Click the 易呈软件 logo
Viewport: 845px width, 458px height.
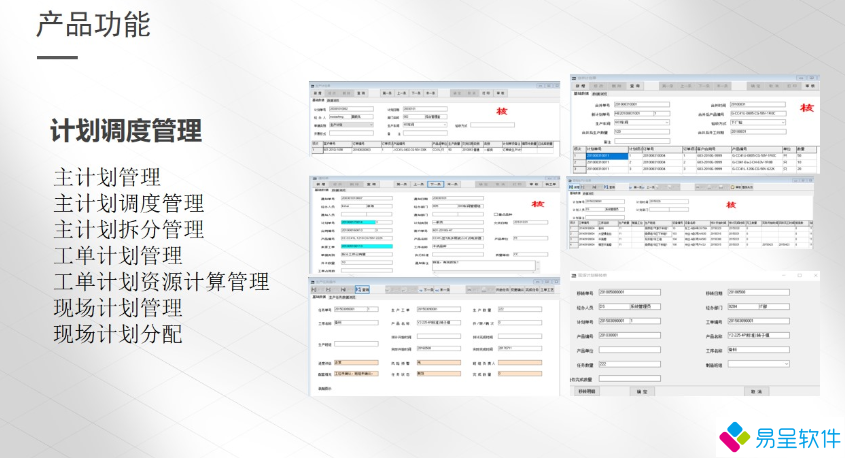(x=780, y=437)
